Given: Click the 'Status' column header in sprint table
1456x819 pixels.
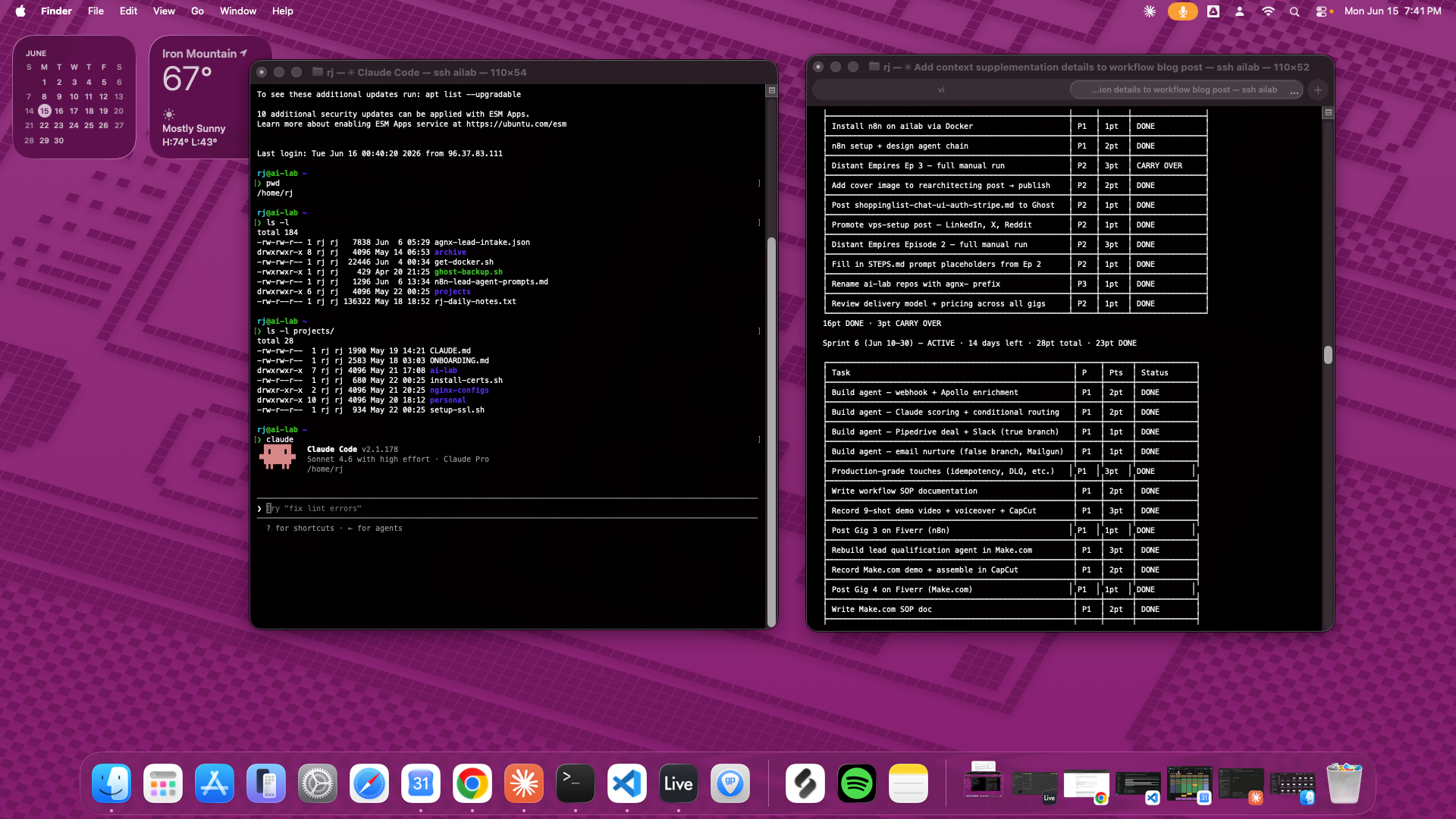Looking at the screenshot, I should [x=1154, y=372].
